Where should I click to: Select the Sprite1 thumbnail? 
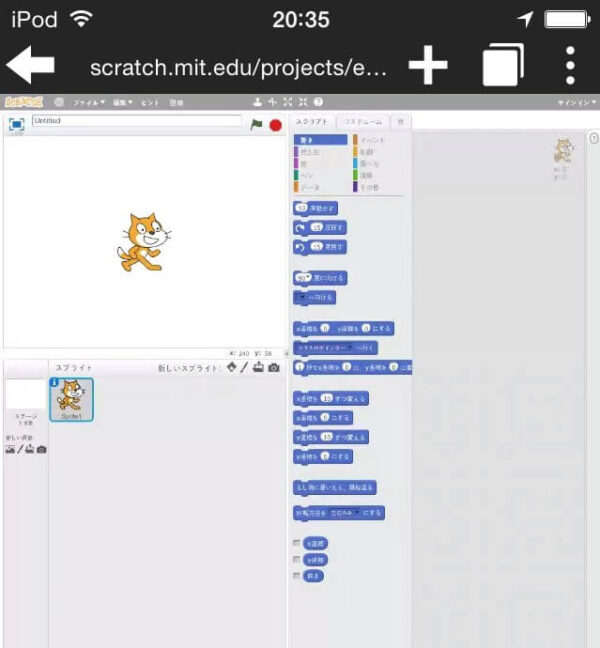pyautogui.click(x=72, y=400)
